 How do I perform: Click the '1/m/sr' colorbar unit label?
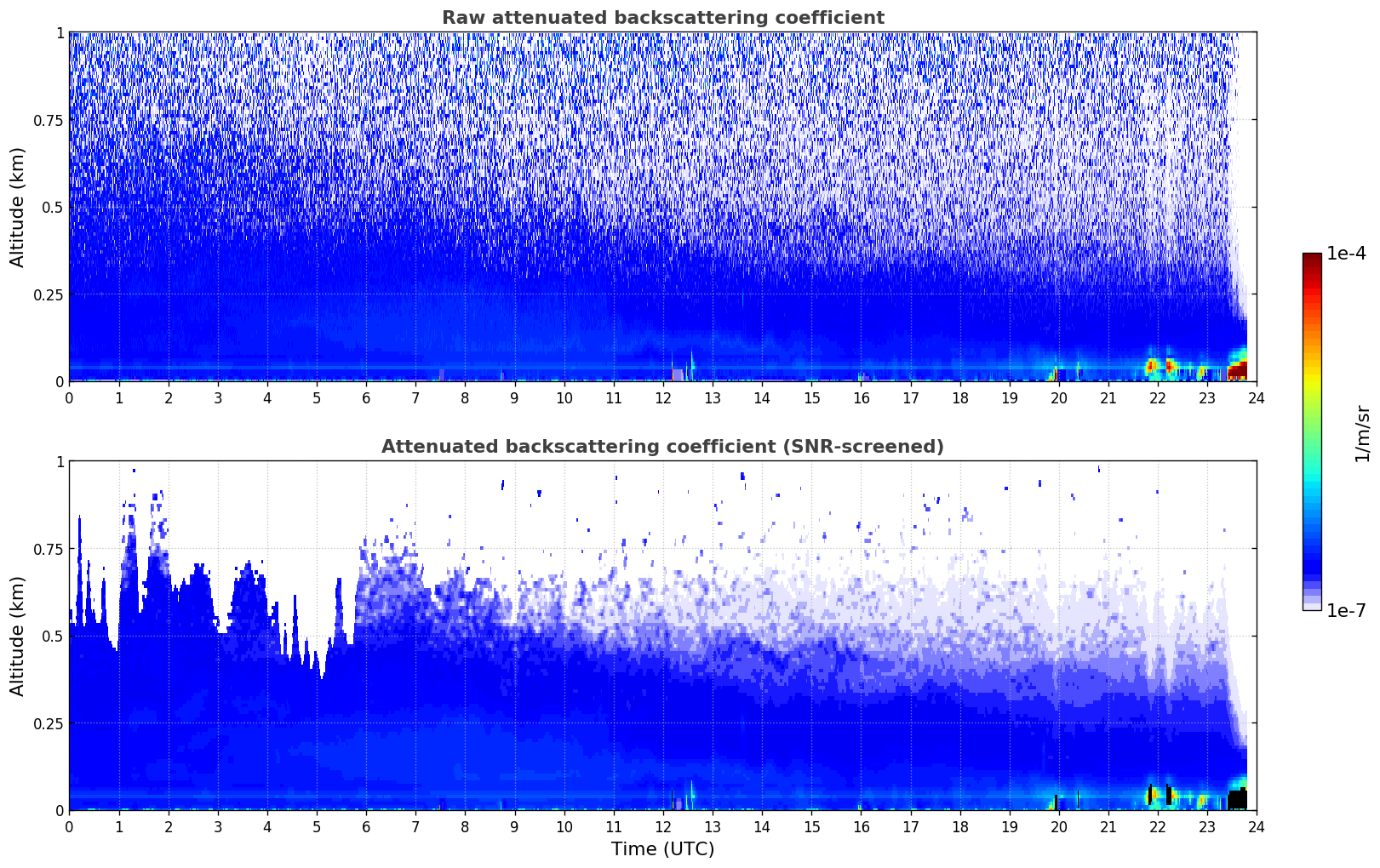tap(1363, 433)
